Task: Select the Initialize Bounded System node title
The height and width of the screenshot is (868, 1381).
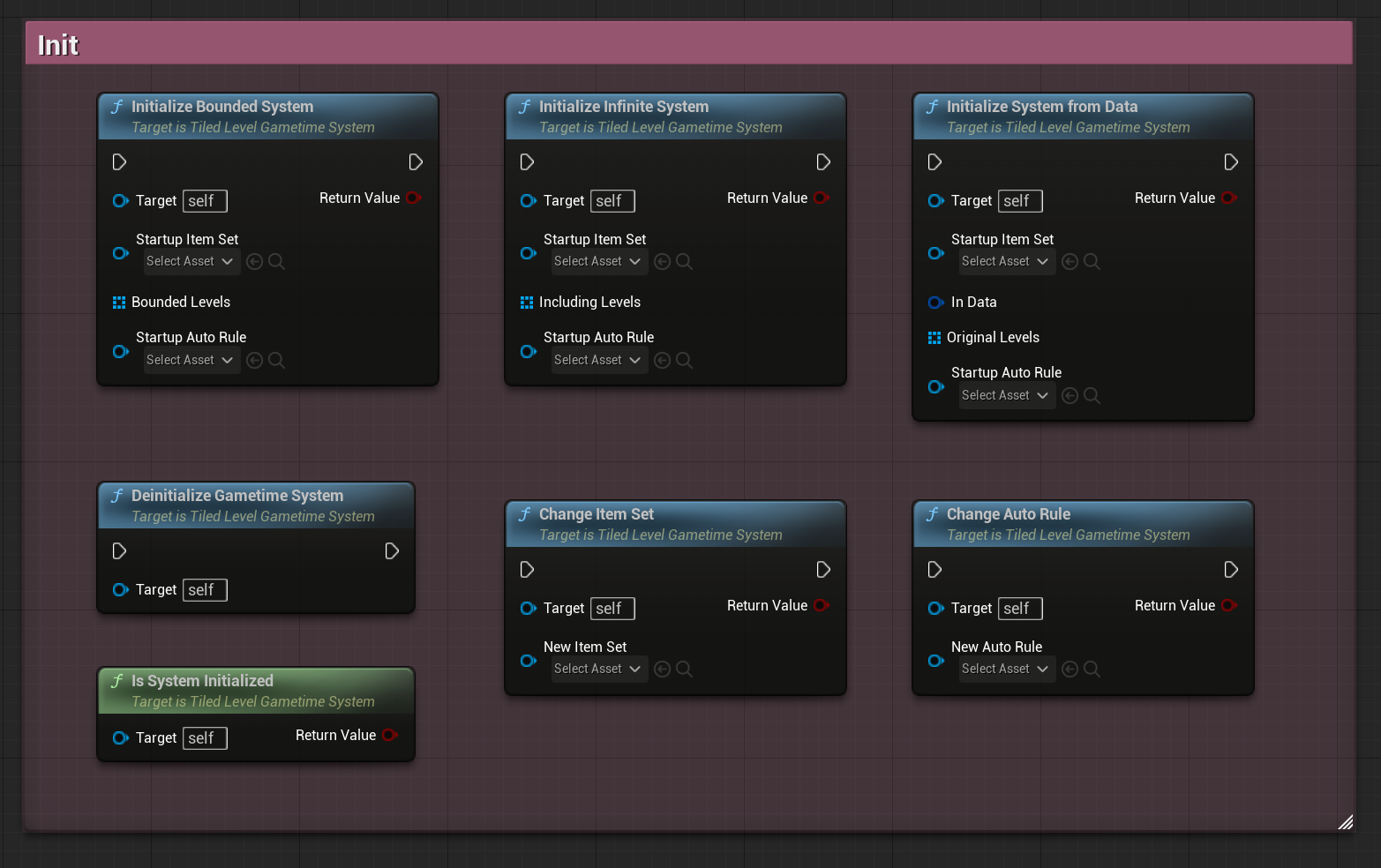Action: (222, 107)
